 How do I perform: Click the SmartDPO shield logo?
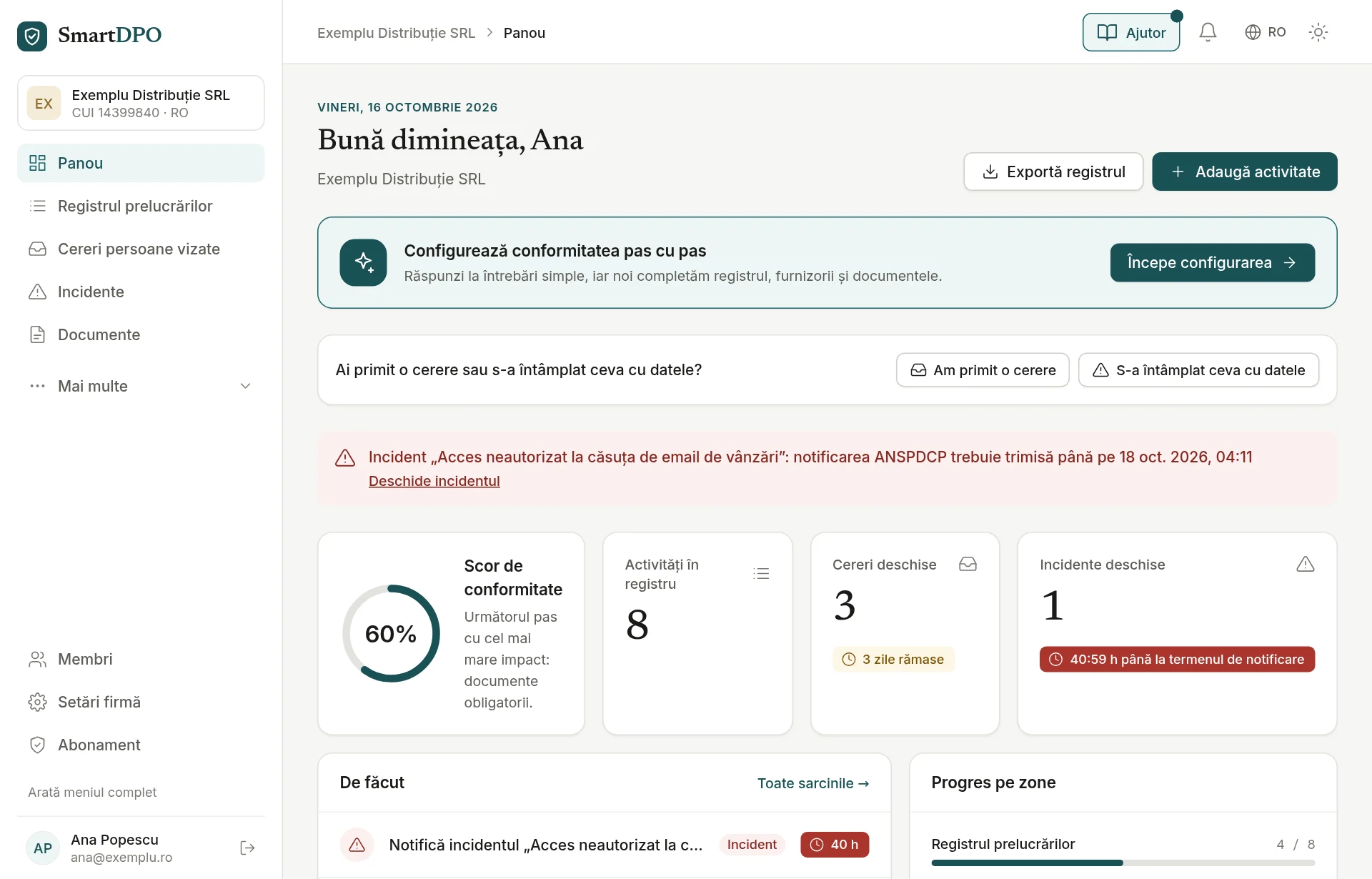[32, 35]
